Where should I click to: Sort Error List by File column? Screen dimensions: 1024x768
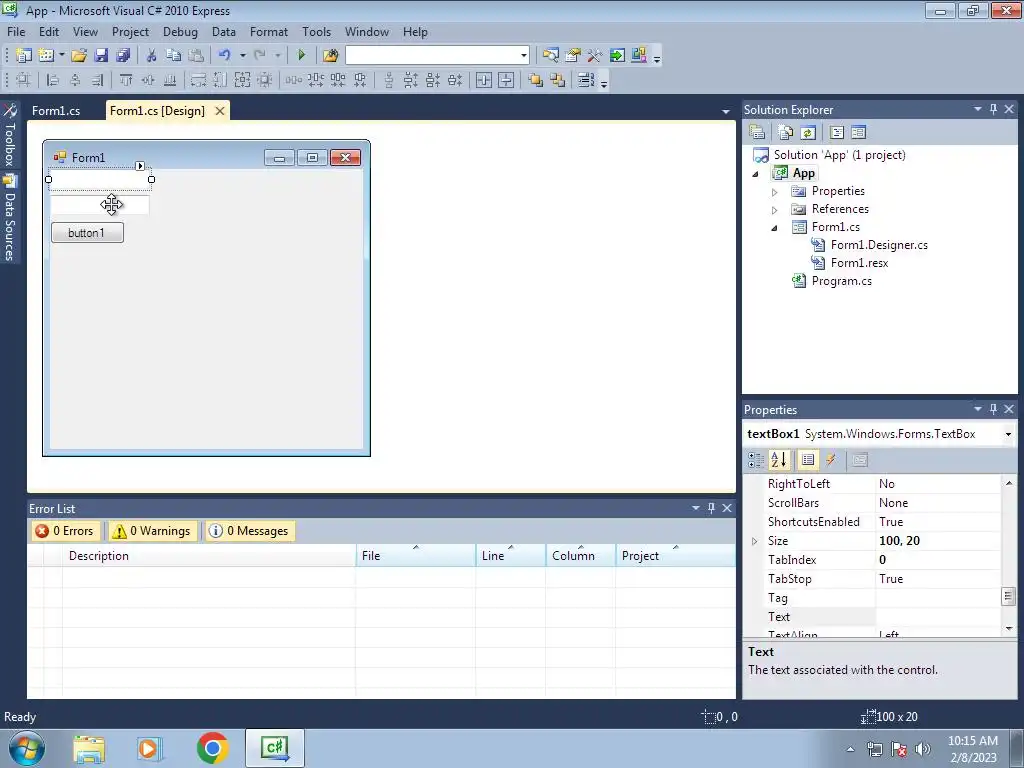tap(415, 556)
